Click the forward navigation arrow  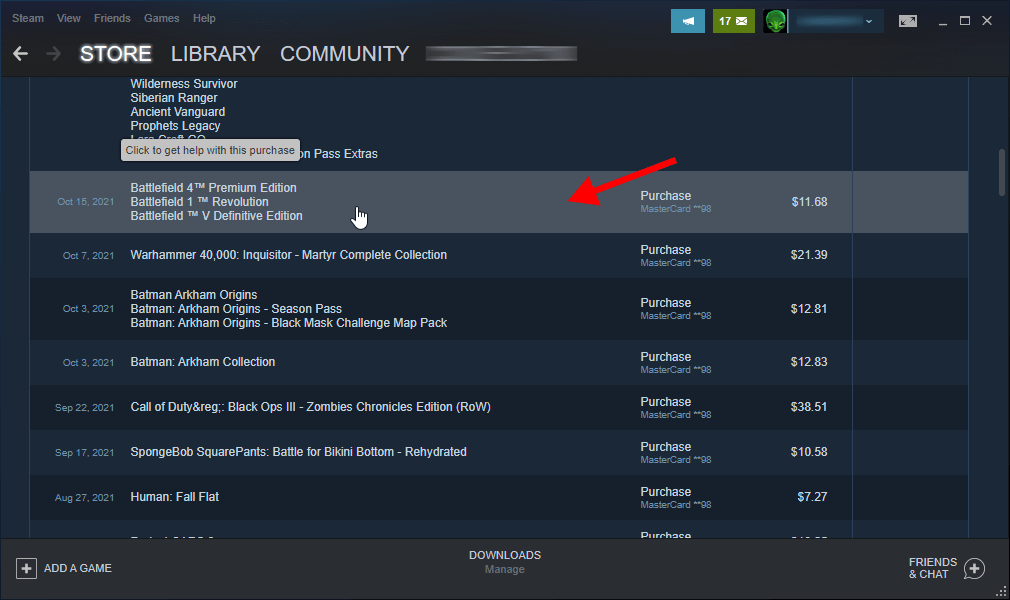pos(53,54)
